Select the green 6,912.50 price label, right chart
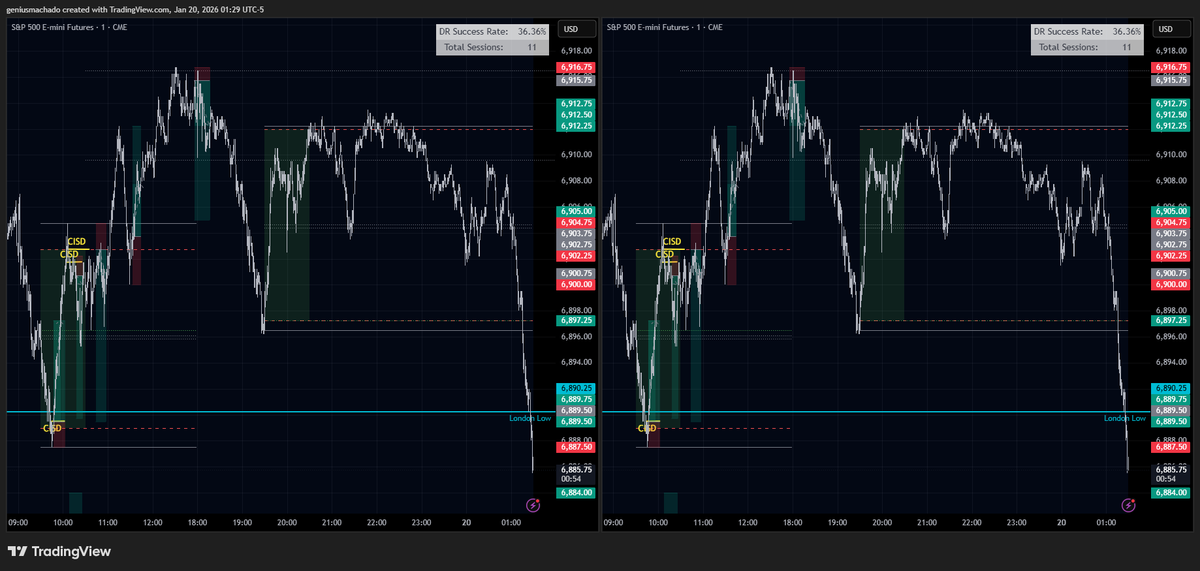 [1171, 115]
